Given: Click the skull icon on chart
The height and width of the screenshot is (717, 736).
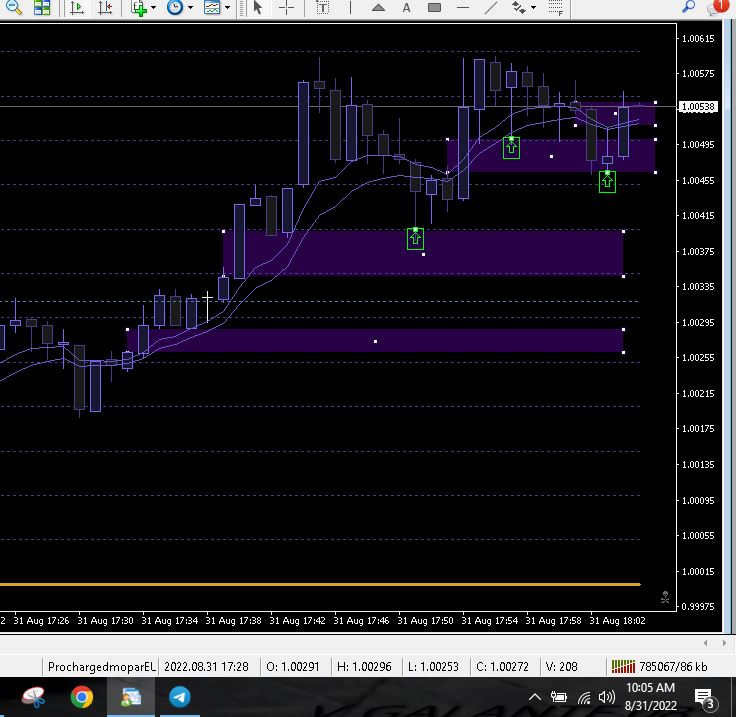Looking at the screenshot, I should (665, 597).
